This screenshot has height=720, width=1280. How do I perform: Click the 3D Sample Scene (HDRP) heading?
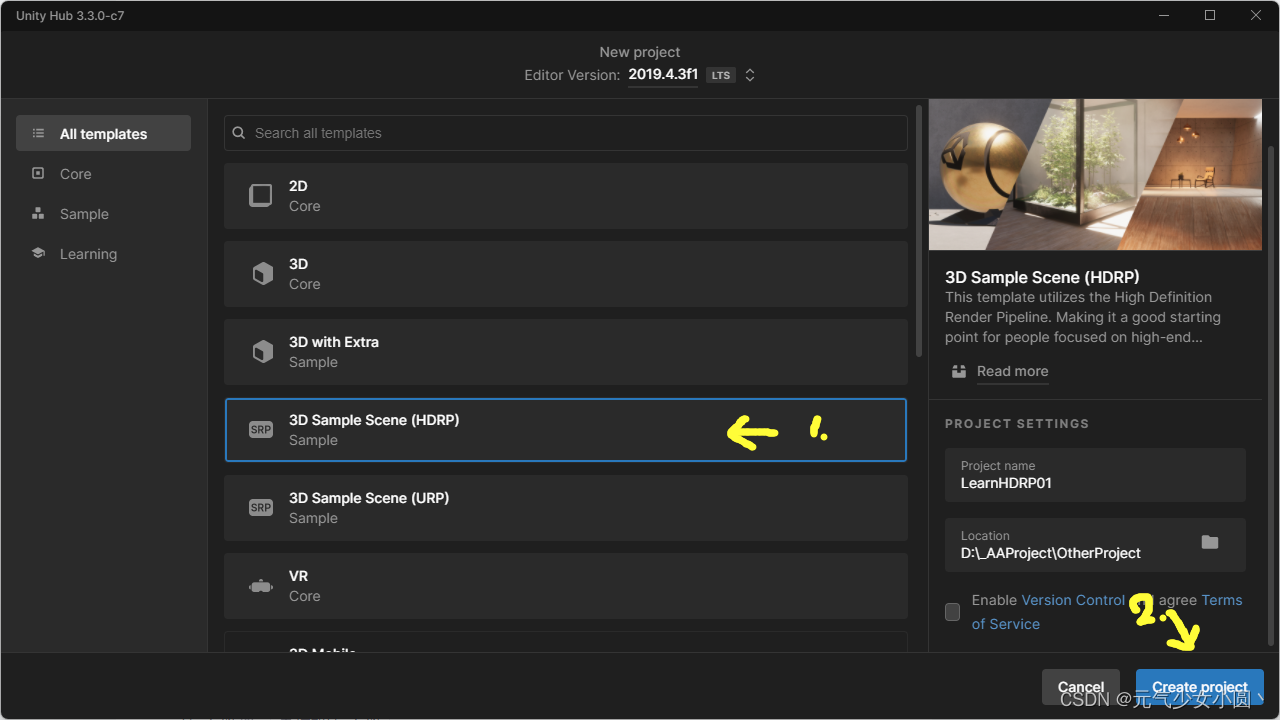[1042, 277]
